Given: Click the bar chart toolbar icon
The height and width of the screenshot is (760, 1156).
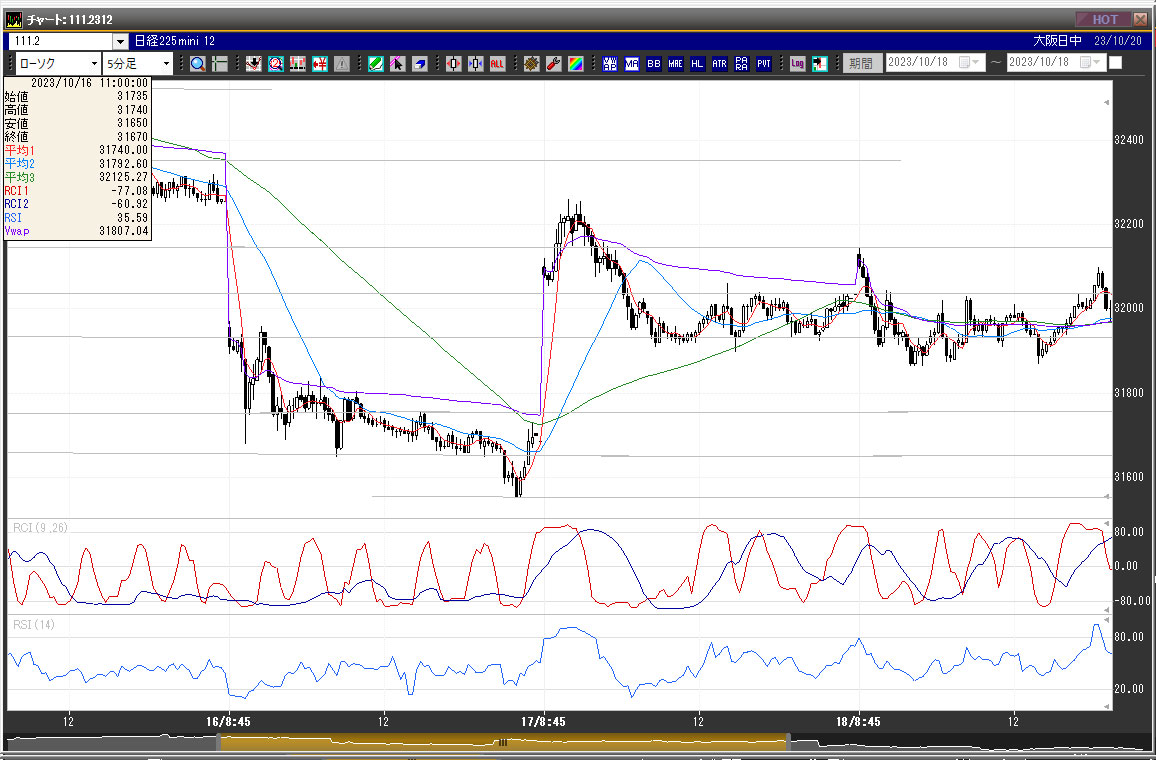Looking at the screenshot, I should pos(298,64).
